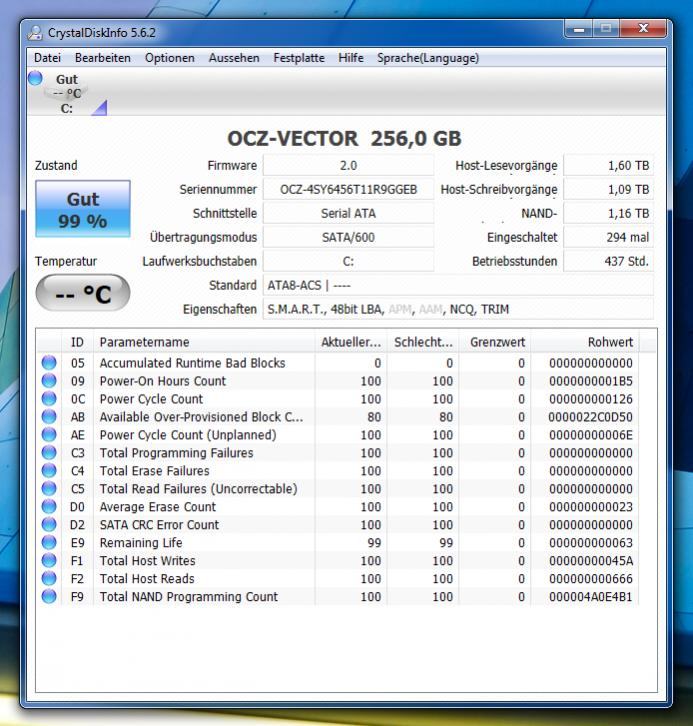Open the Aussehen menu

pos(234,58)
